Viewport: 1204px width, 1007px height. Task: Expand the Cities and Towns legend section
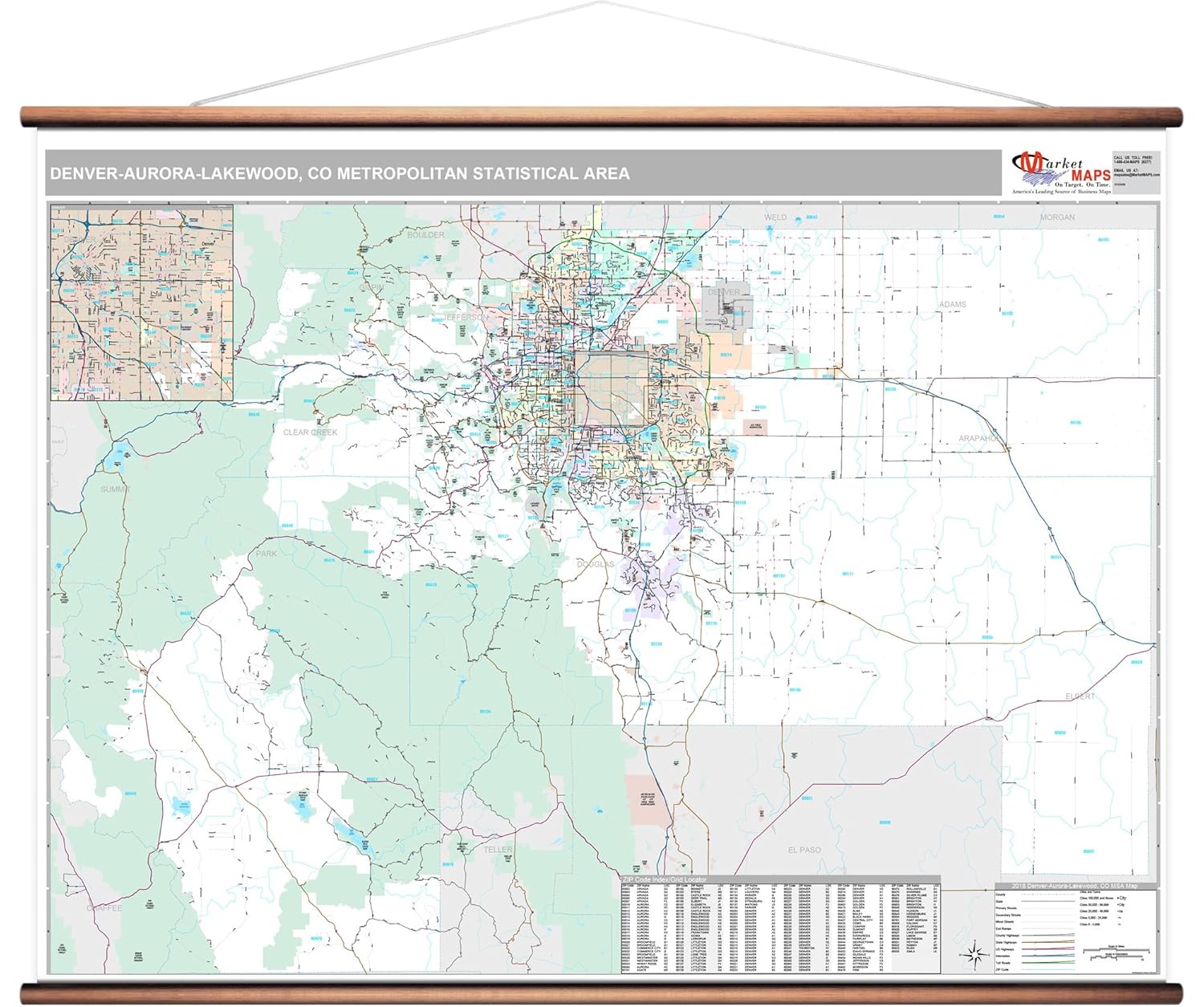(1090, 891)
